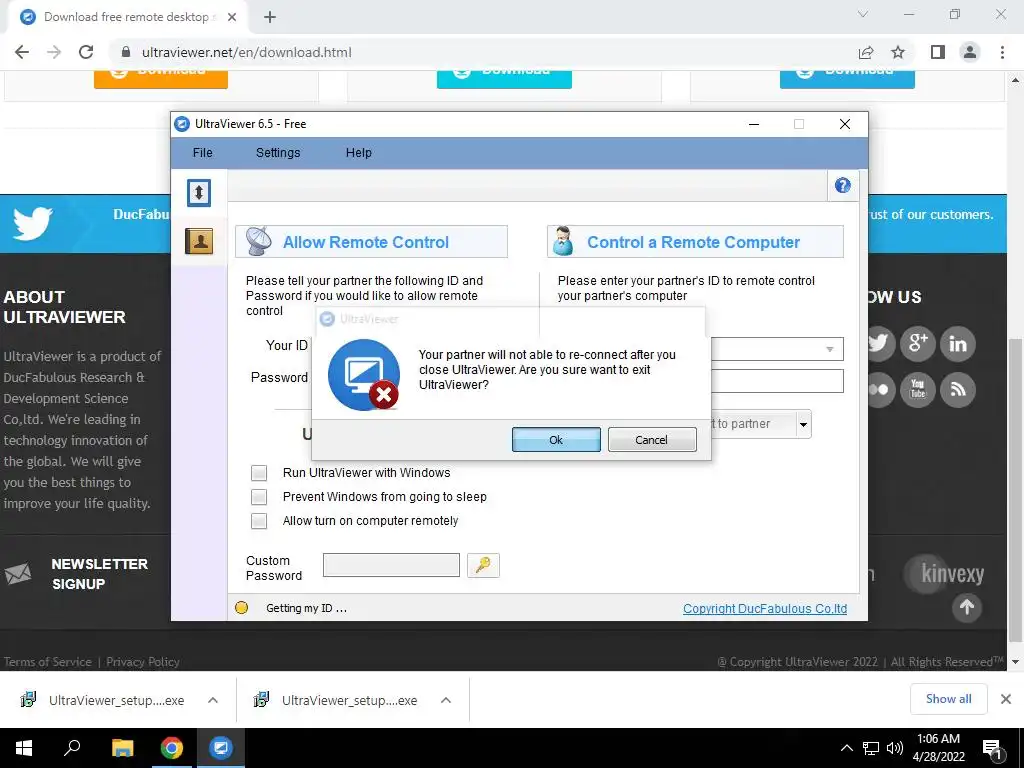
Task: Open the Privacy Policy link
Action: point(143,662)
